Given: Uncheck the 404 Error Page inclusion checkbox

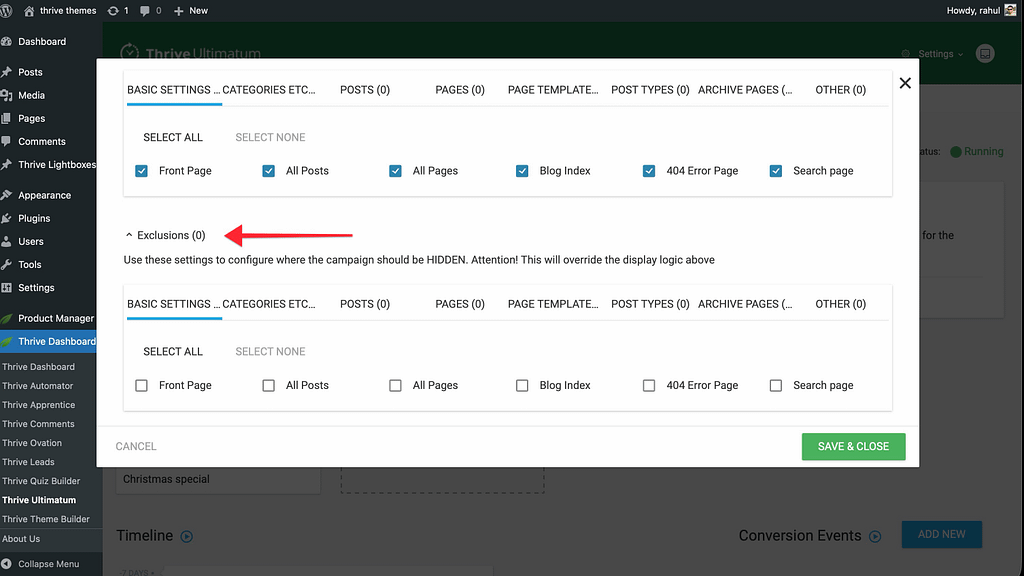Looking at the screenshot, I should tap(649, 171).
